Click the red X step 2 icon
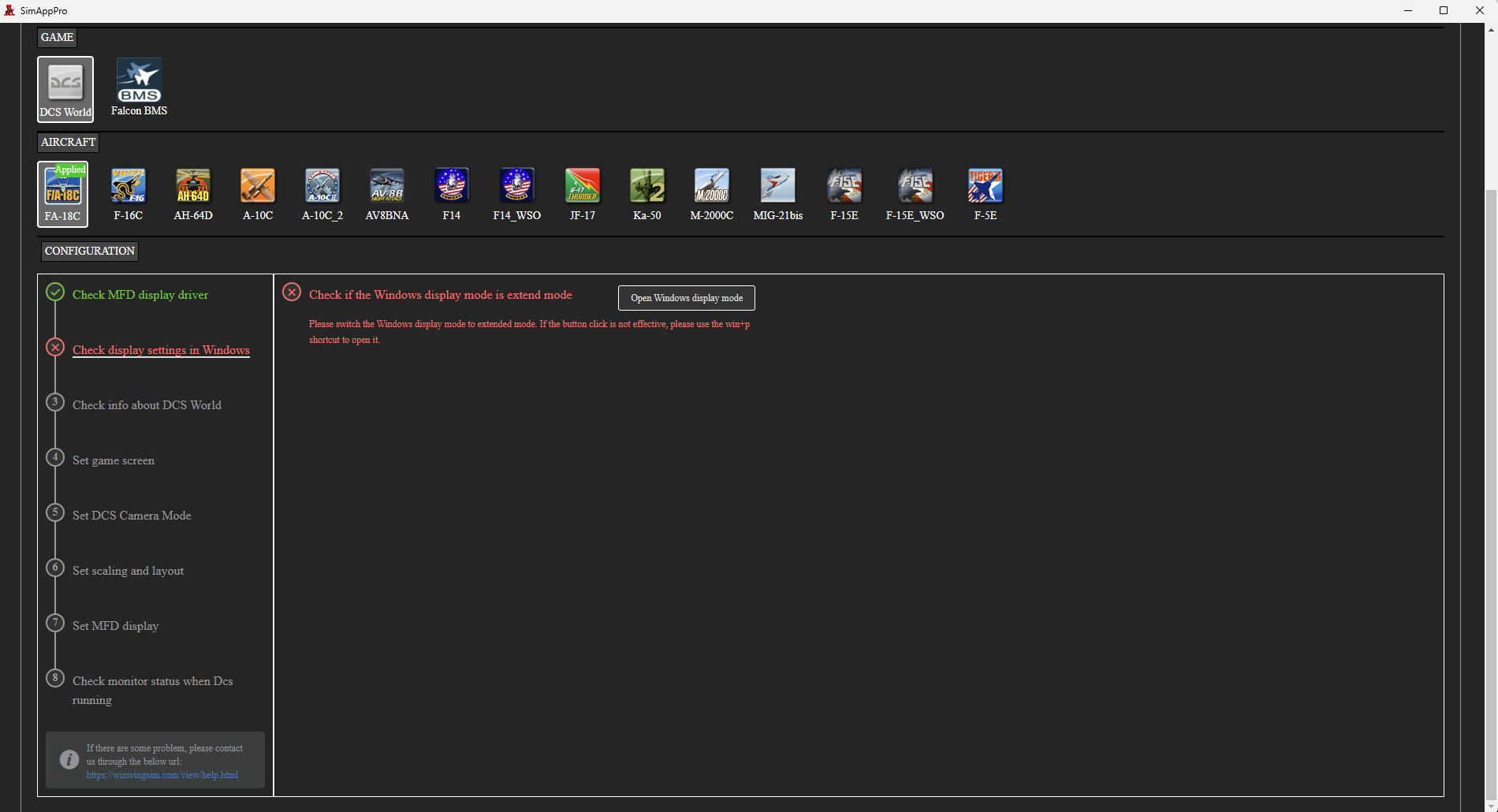The image size is (1498, 812). [x=55, y=348]
